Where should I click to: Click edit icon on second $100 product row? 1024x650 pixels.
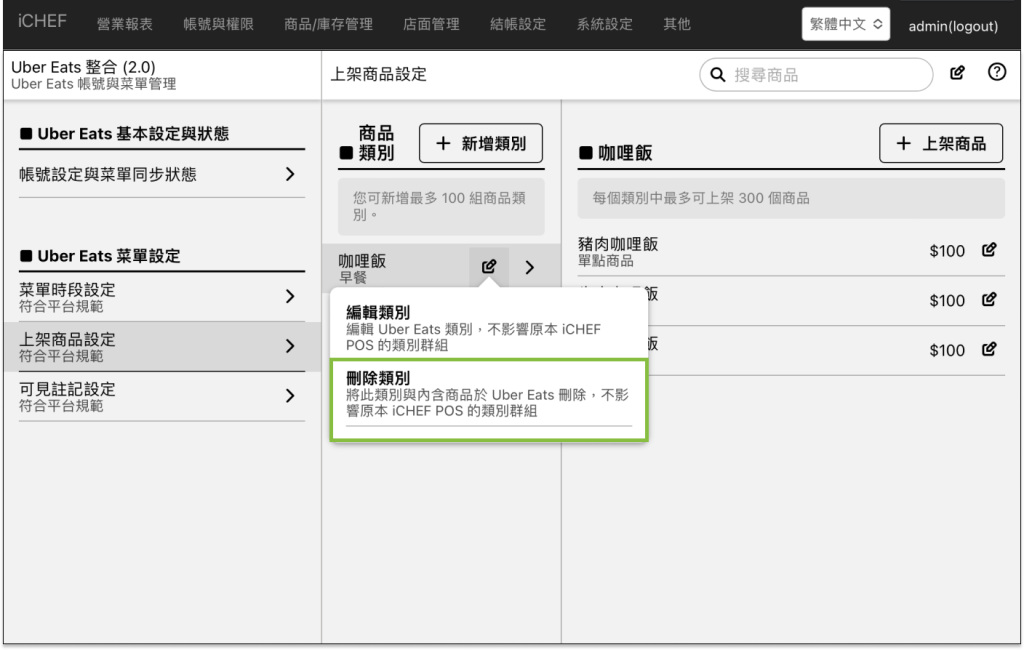989,300
